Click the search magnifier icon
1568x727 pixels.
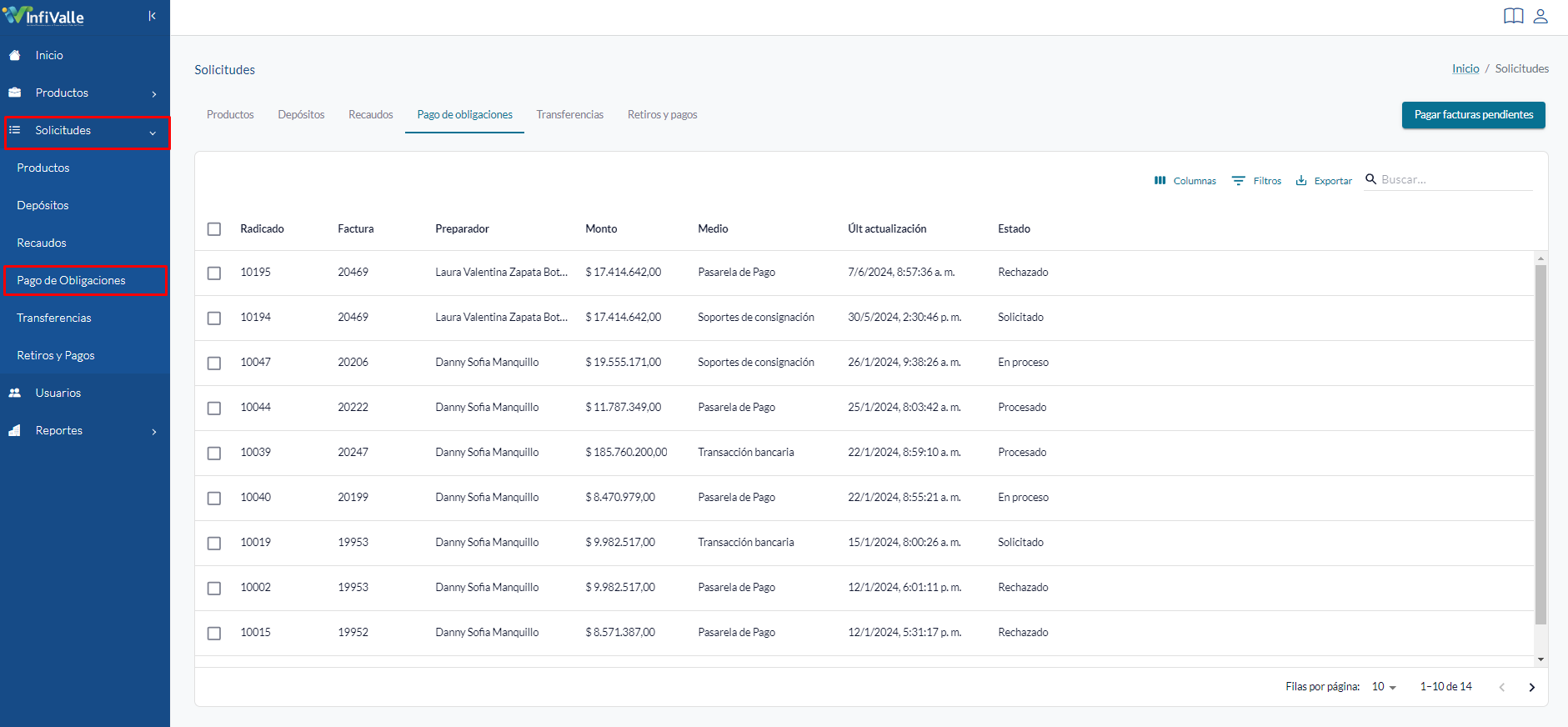click(1370, 179)
